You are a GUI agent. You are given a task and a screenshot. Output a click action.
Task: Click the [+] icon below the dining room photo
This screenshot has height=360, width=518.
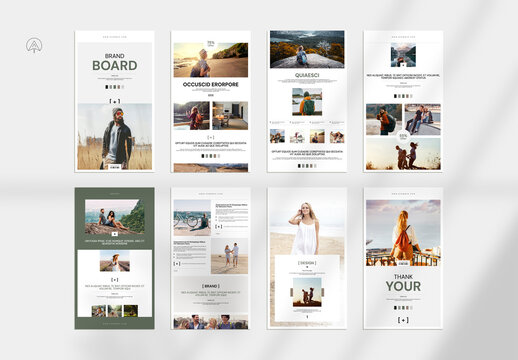tap(211, 137)
